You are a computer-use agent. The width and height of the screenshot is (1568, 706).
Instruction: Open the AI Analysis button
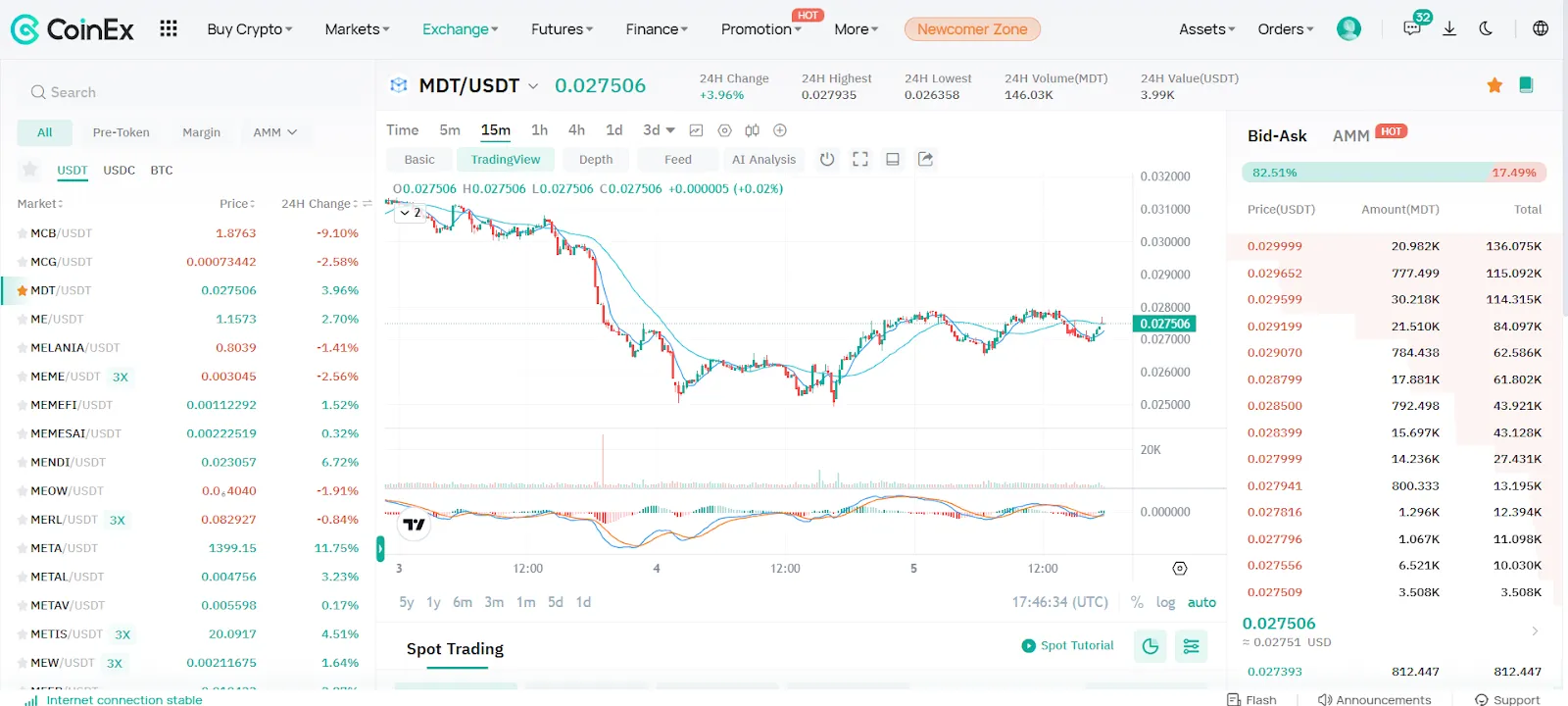[763, 159]
